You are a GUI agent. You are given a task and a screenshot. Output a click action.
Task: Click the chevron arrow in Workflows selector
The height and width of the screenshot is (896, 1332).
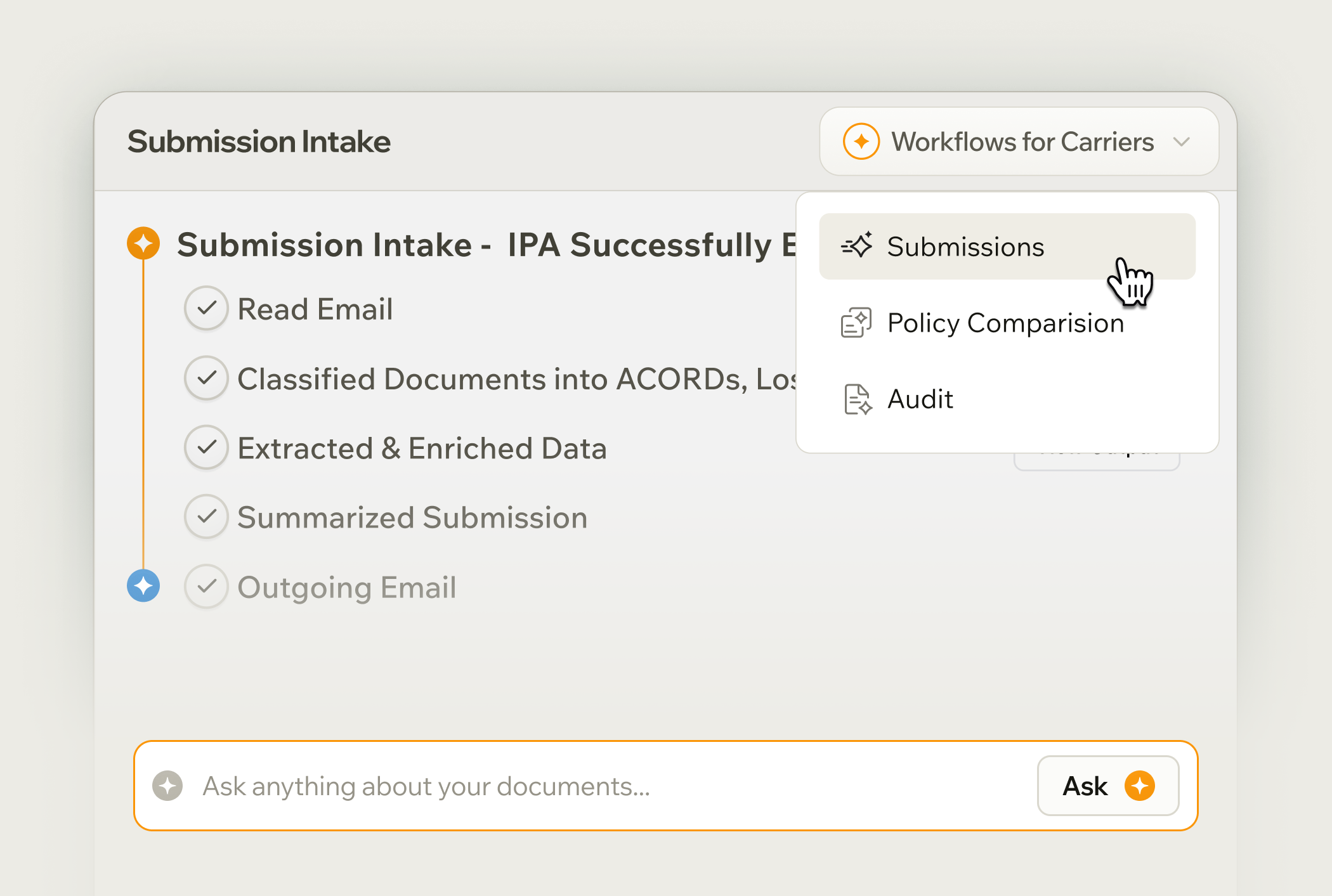coord(1181,141)
